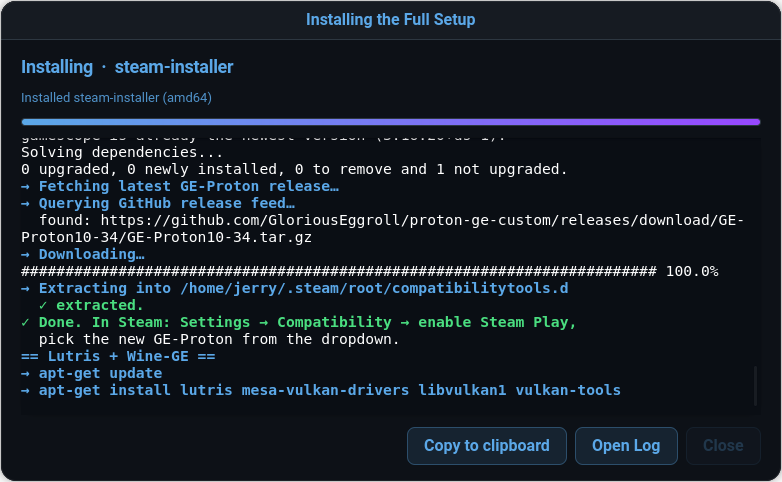The height and width of the screenshot is (482, 782).
Task: Click the 'Solving dependencies...' log line
Action: tap(122, 152)
